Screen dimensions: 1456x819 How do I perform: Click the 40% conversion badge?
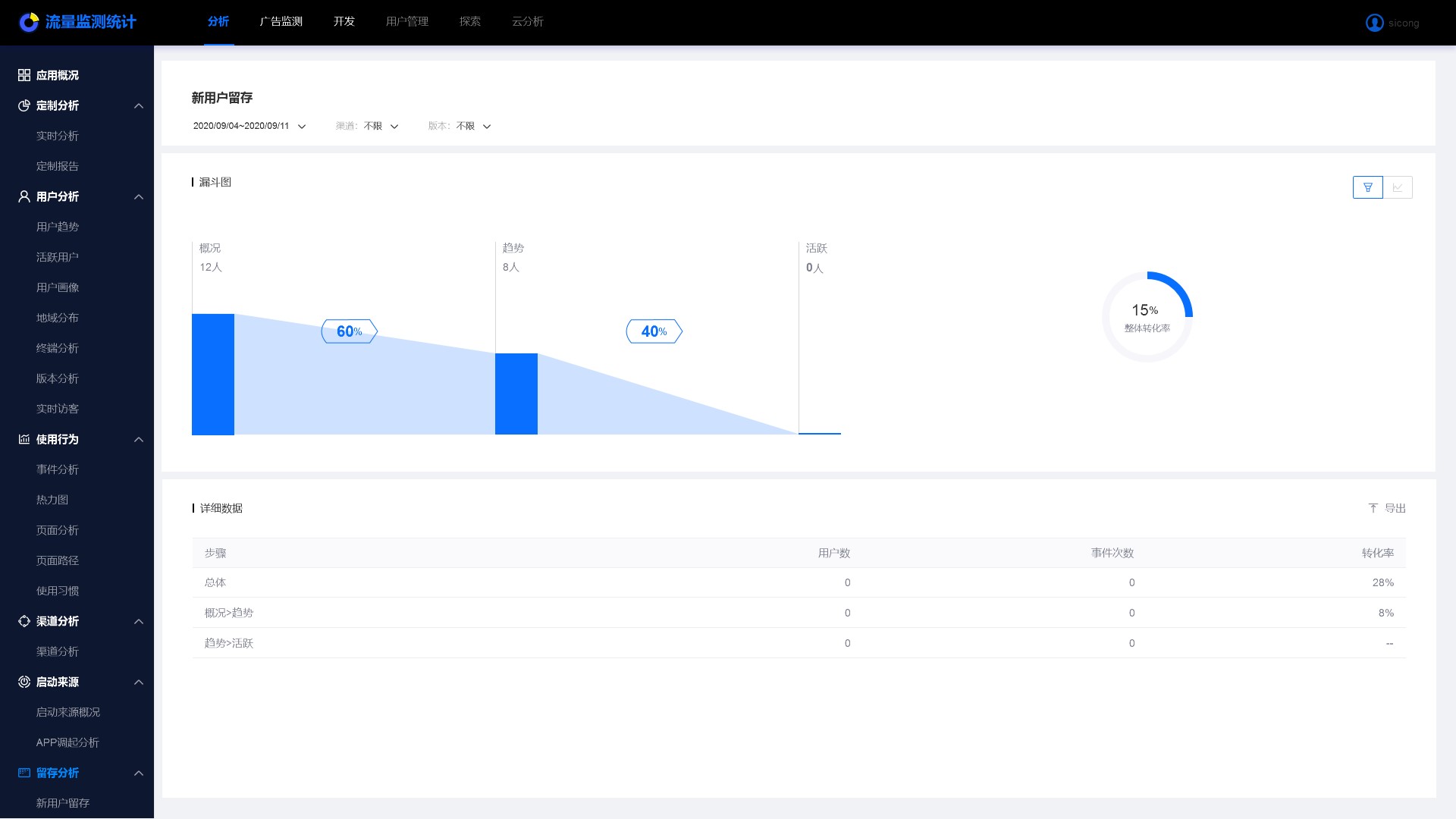pyautogui.click(x=654, y=331)
